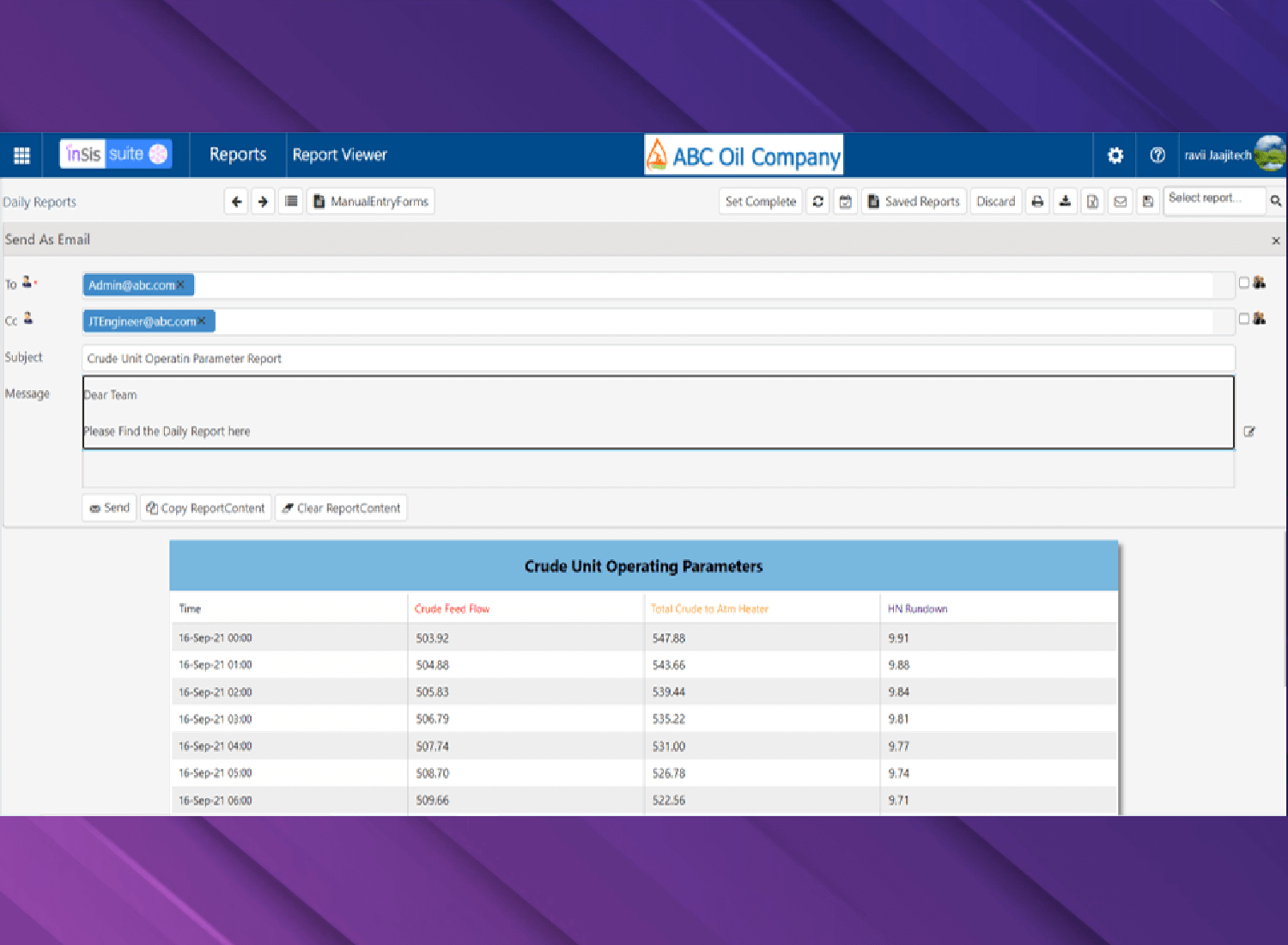Image resolution: width=1288 pixels, height=945 pixels.
Task: Open the app grid launcher
Action: pos(21,155)
